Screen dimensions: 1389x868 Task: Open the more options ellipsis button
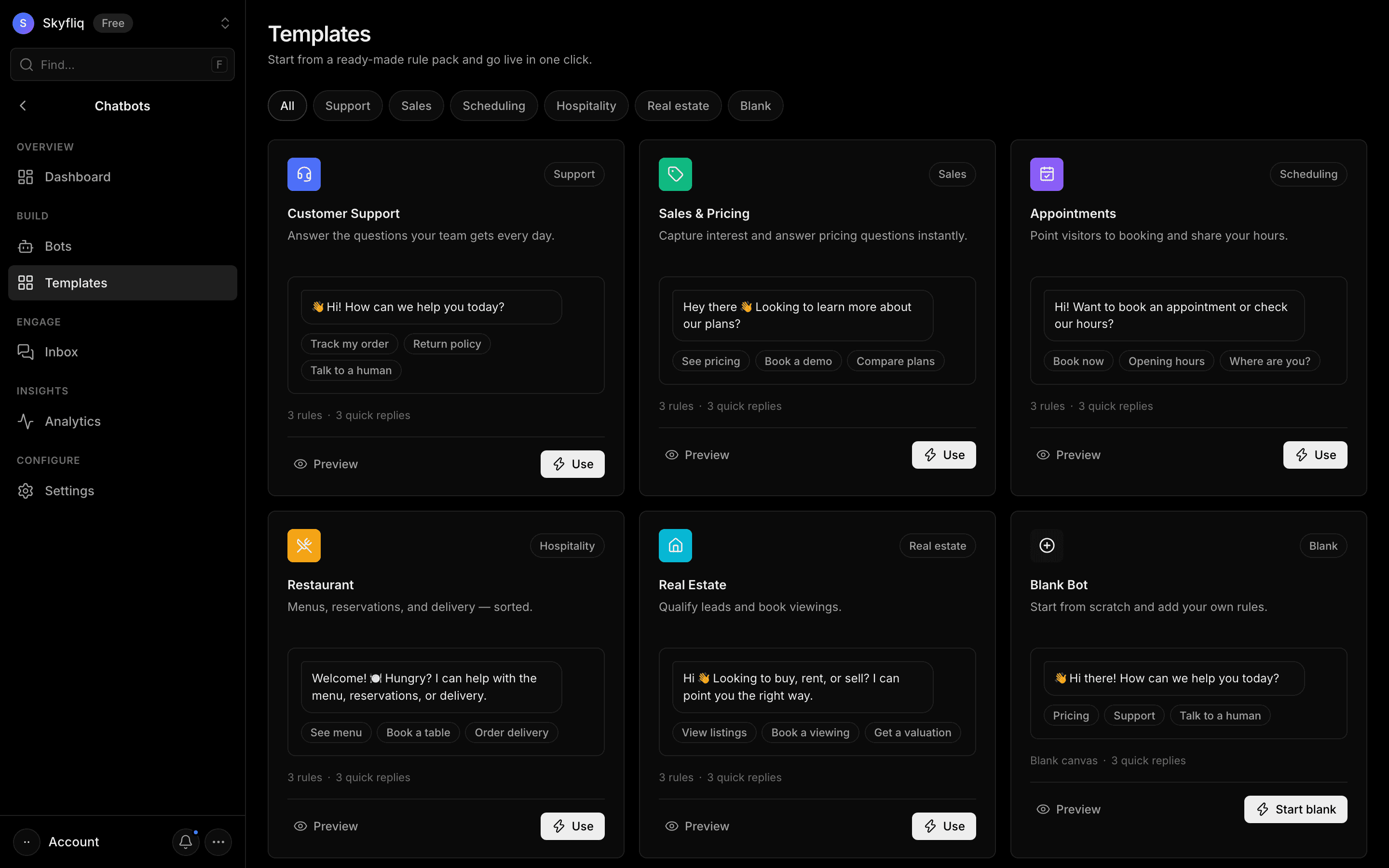click(x=218, y=841)
